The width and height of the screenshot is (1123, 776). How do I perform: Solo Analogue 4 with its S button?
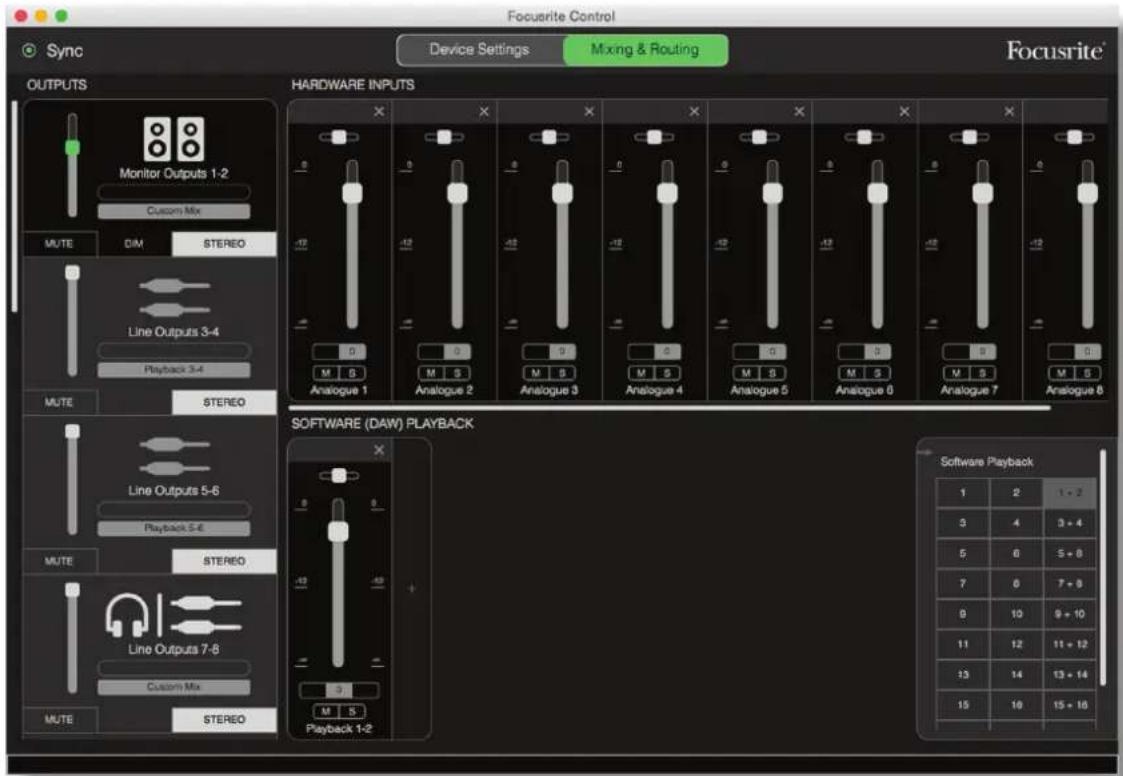tap(667, 373)
